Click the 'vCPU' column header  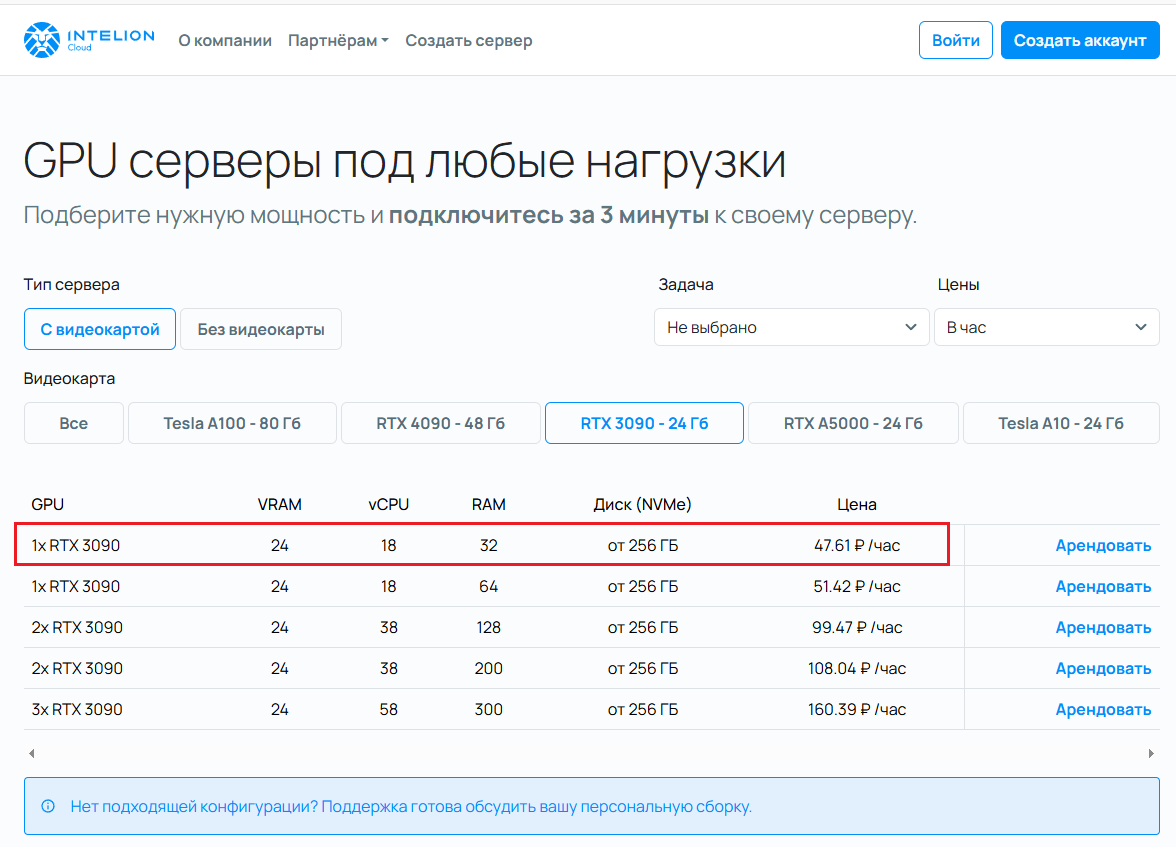(388, 504)
